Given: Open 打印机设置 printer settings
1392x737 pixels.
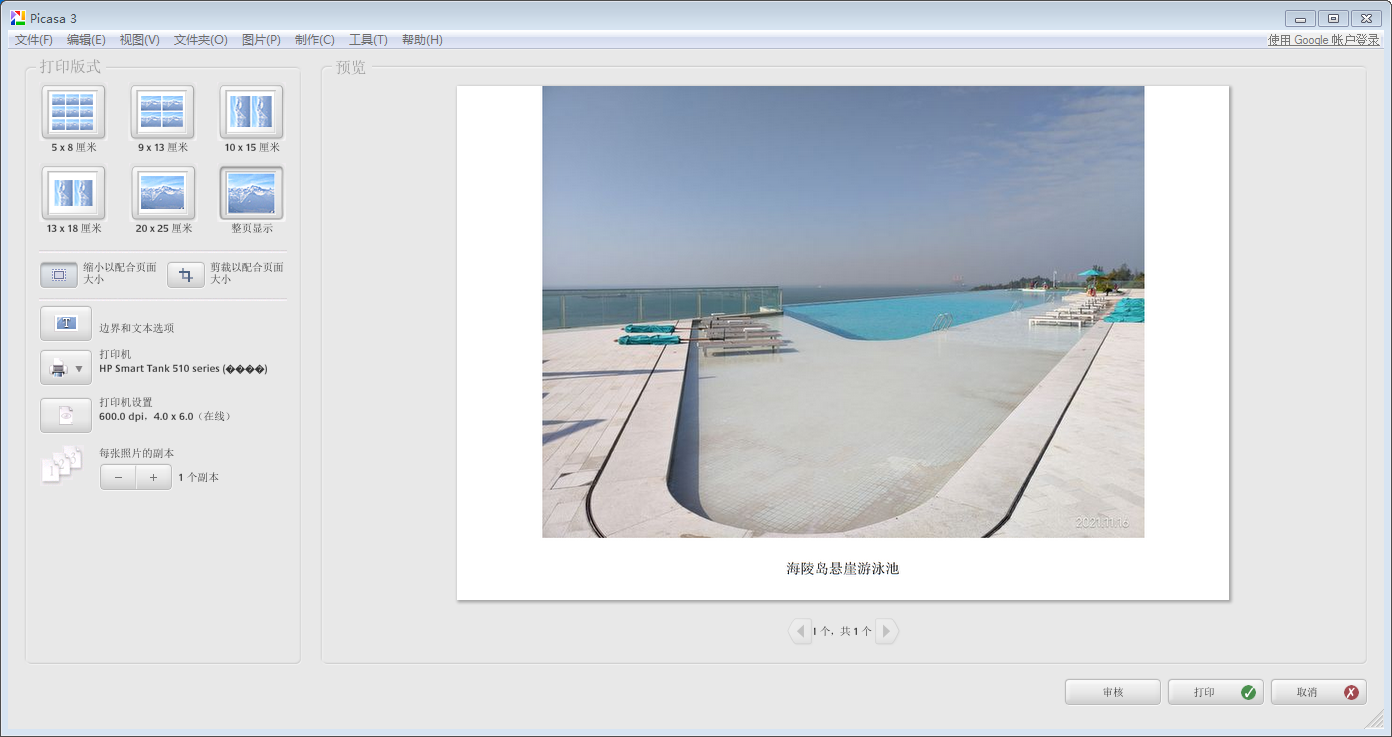Looking at the screenshot, I should click(x=66, y=415).
